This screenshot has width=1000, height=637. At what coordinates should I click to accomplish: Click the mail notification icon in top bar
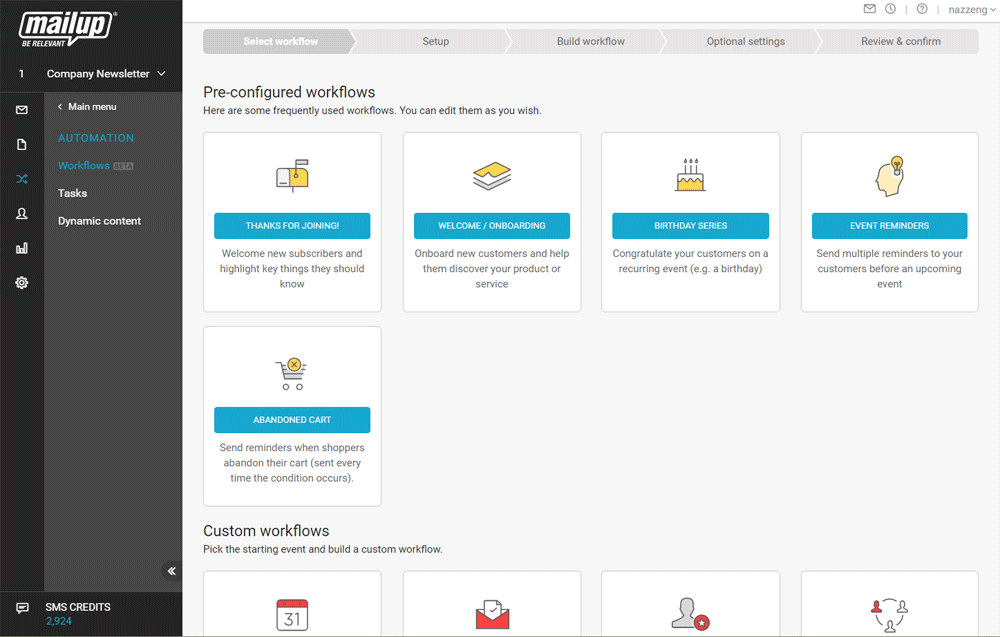pyautogui.click(x=870, y=9)
